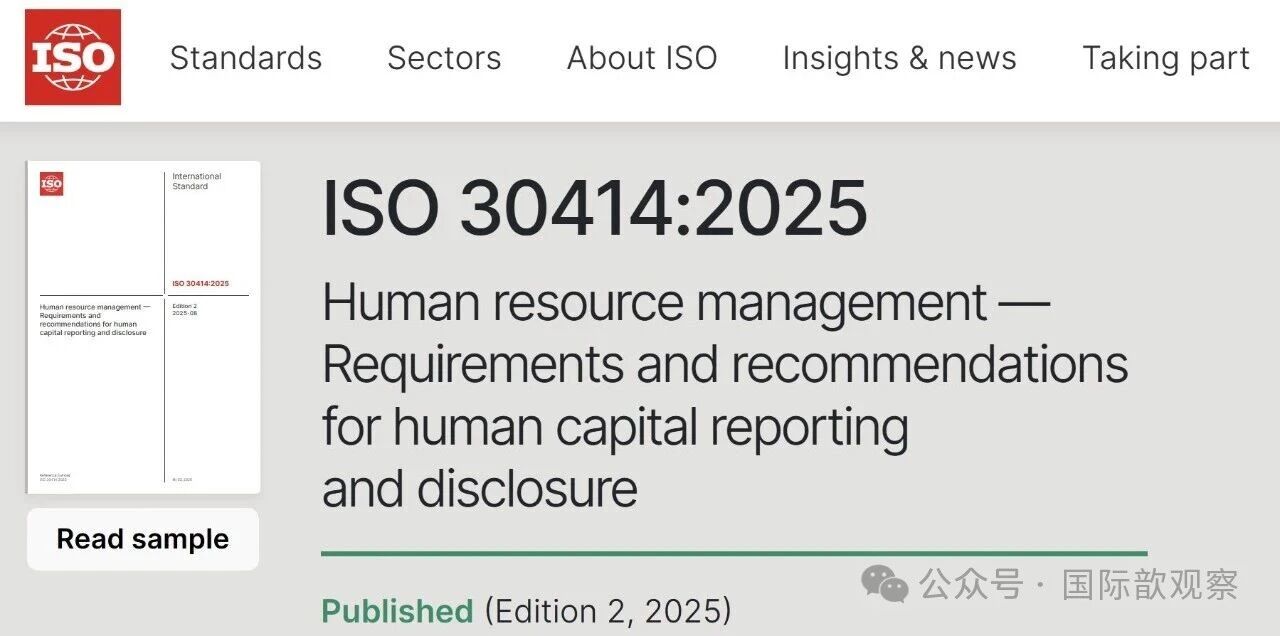Screen dimensions: 1280x636
Task: Click the green Published status label
Action: (x=397, y=610)
